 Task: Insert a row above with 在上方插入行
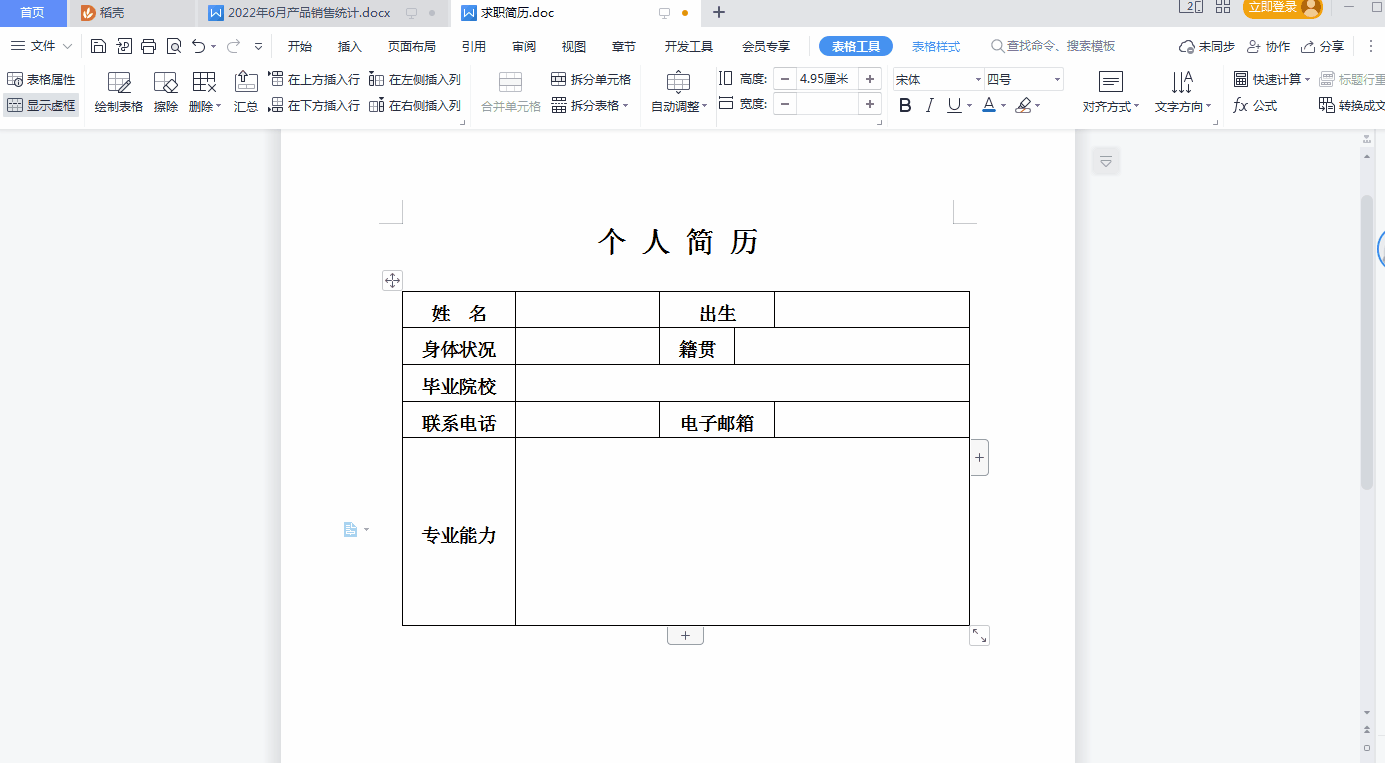(315, 79)
